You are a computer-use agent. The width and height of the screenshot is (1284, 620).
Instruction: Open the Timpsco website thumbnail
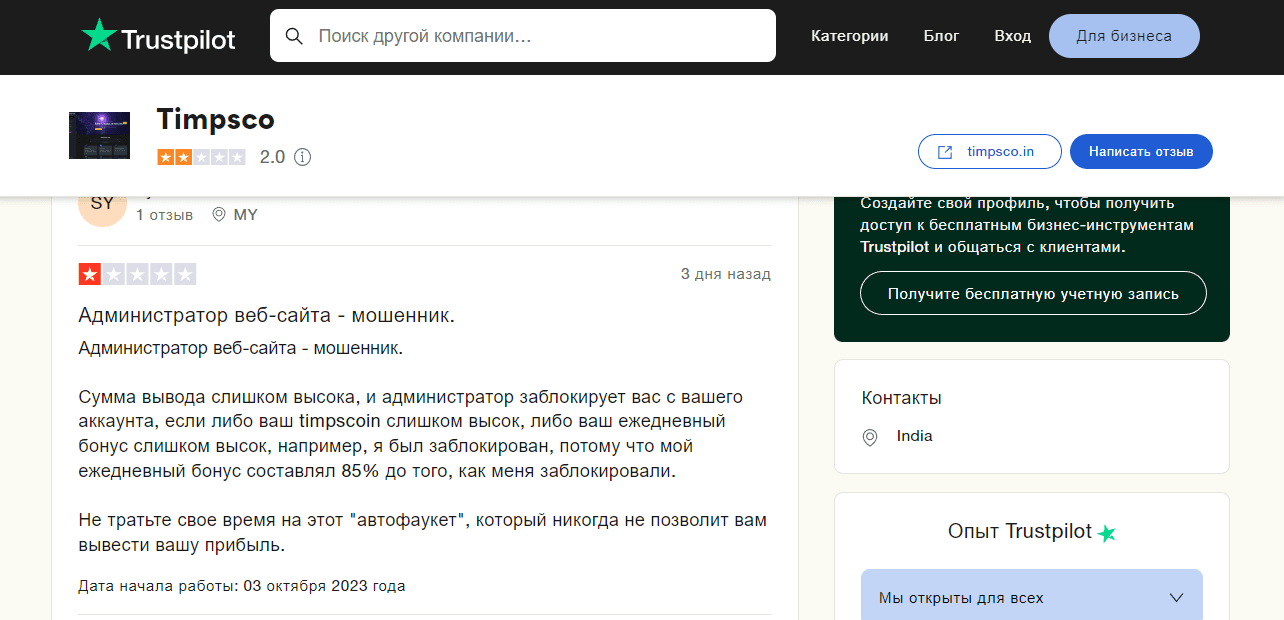tap(99, 135)
